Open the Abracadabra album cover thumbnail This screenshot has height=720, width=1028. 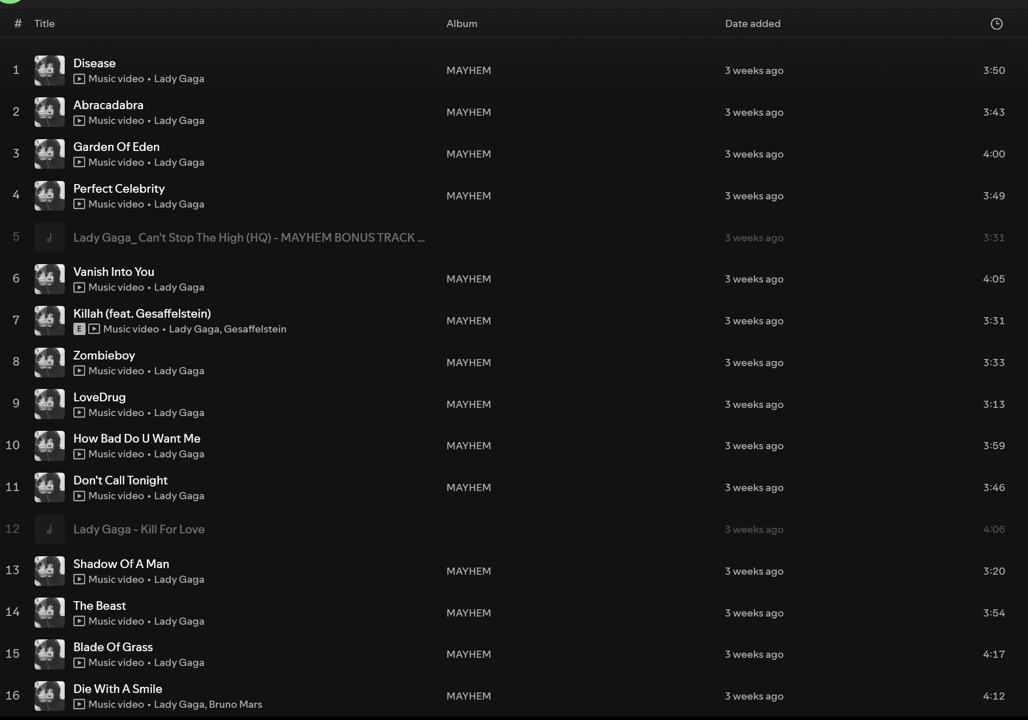(x=49, y=112)
